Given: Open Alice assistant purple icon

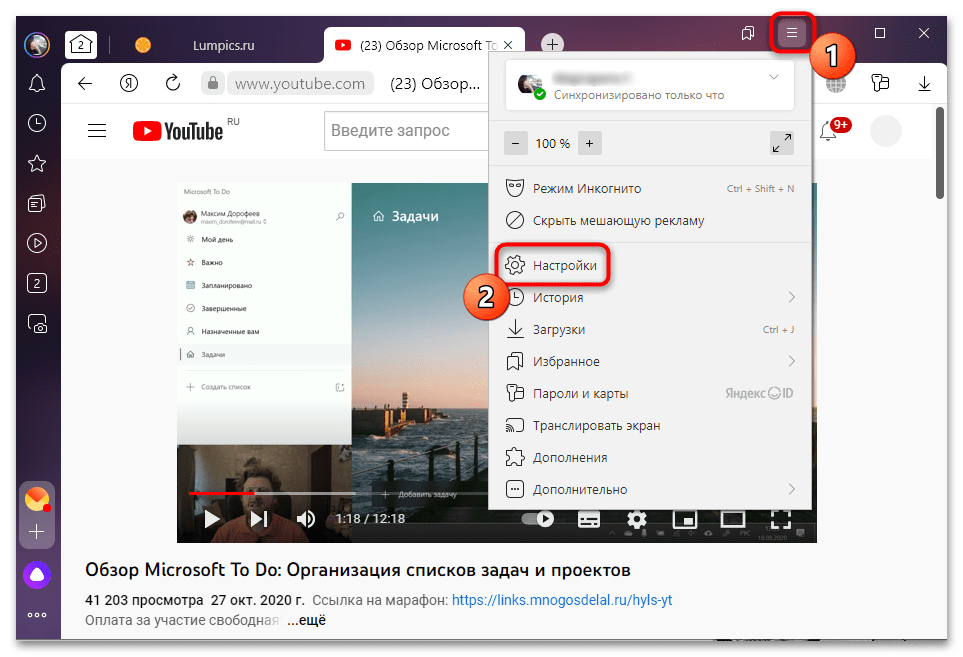Looking at the screenshot, I should click(37, 574).
